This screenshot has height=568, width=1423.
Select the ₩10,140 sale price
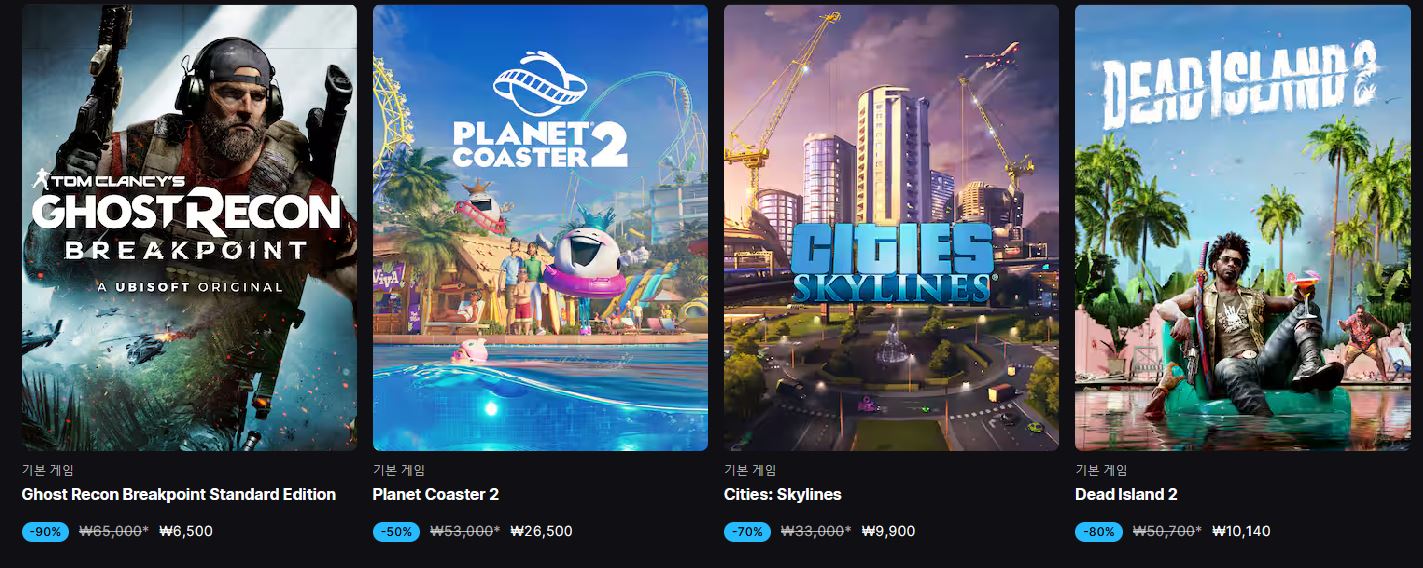click(1241, 532)
